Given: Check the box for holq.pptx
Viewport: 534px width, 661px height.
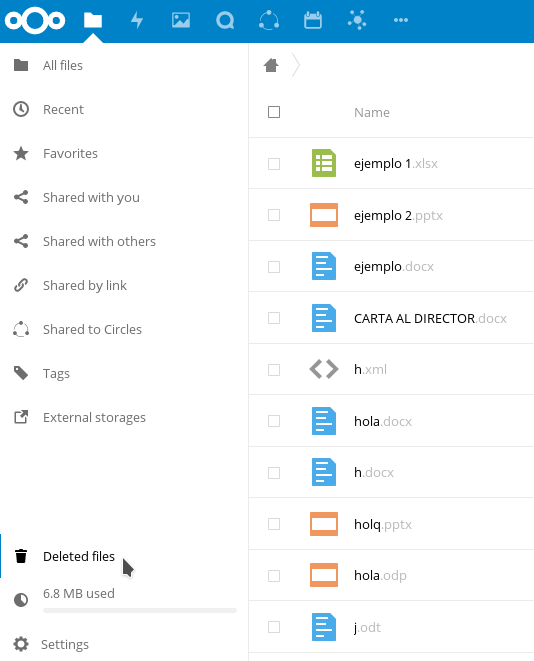Looking at the screenshot, I should [x=274, y=524].
